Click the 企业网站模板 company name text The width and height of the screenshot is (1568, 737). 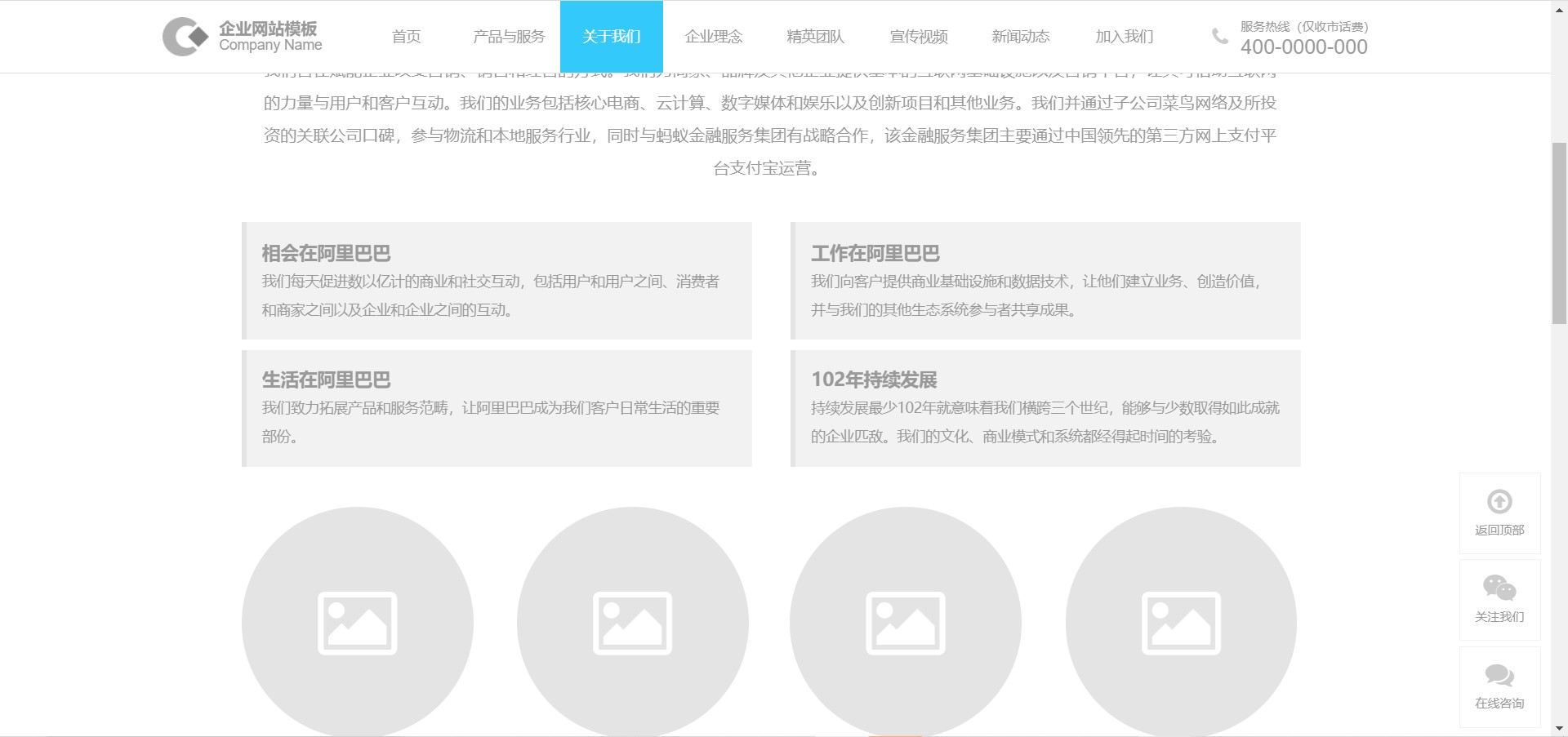(x=268, y=29)
